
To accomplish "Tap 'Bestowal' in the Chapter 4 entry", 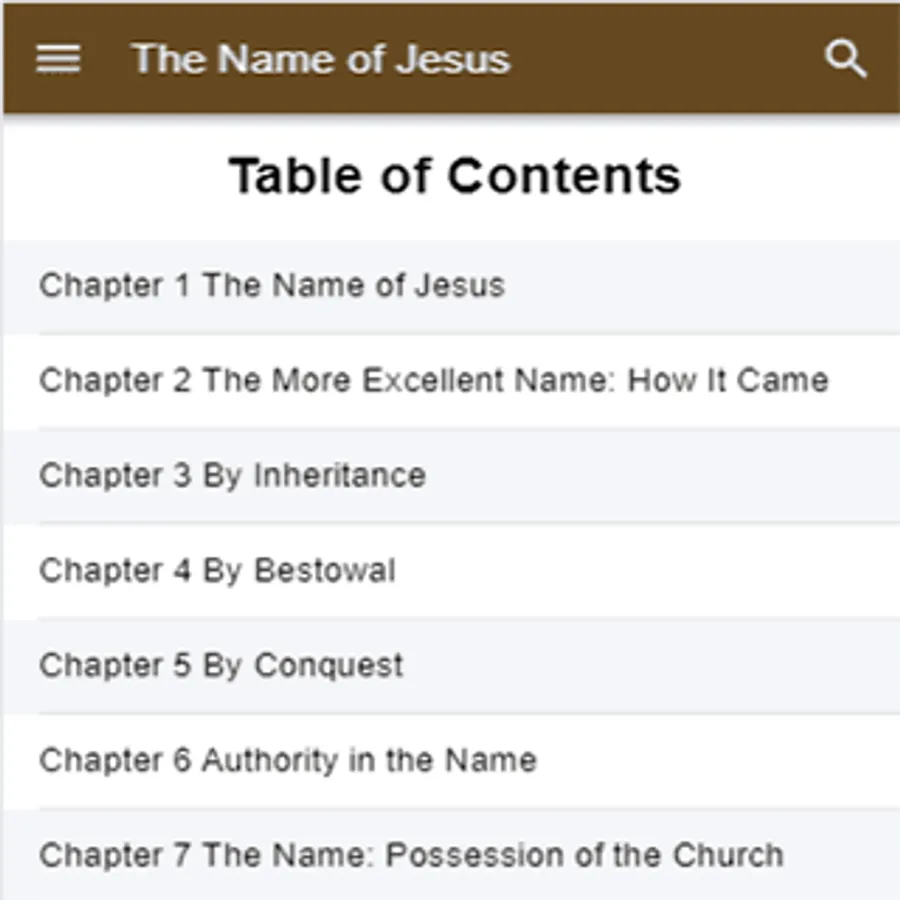I will coord(324,571).
